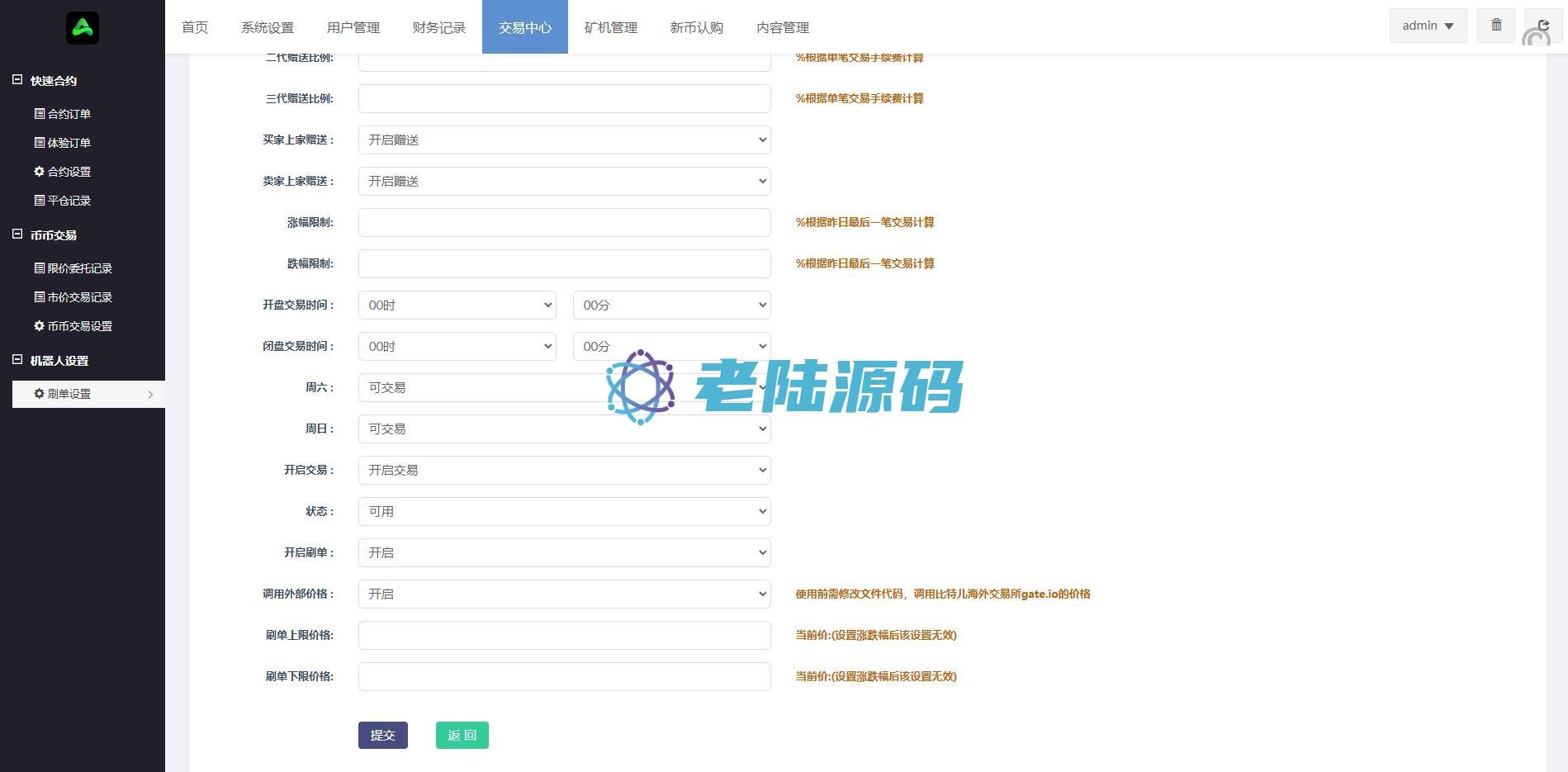The height and width of the screenshot is (772, 1568).
Task: Collapse the 快速合约 sidebar section
Action: 17,80
